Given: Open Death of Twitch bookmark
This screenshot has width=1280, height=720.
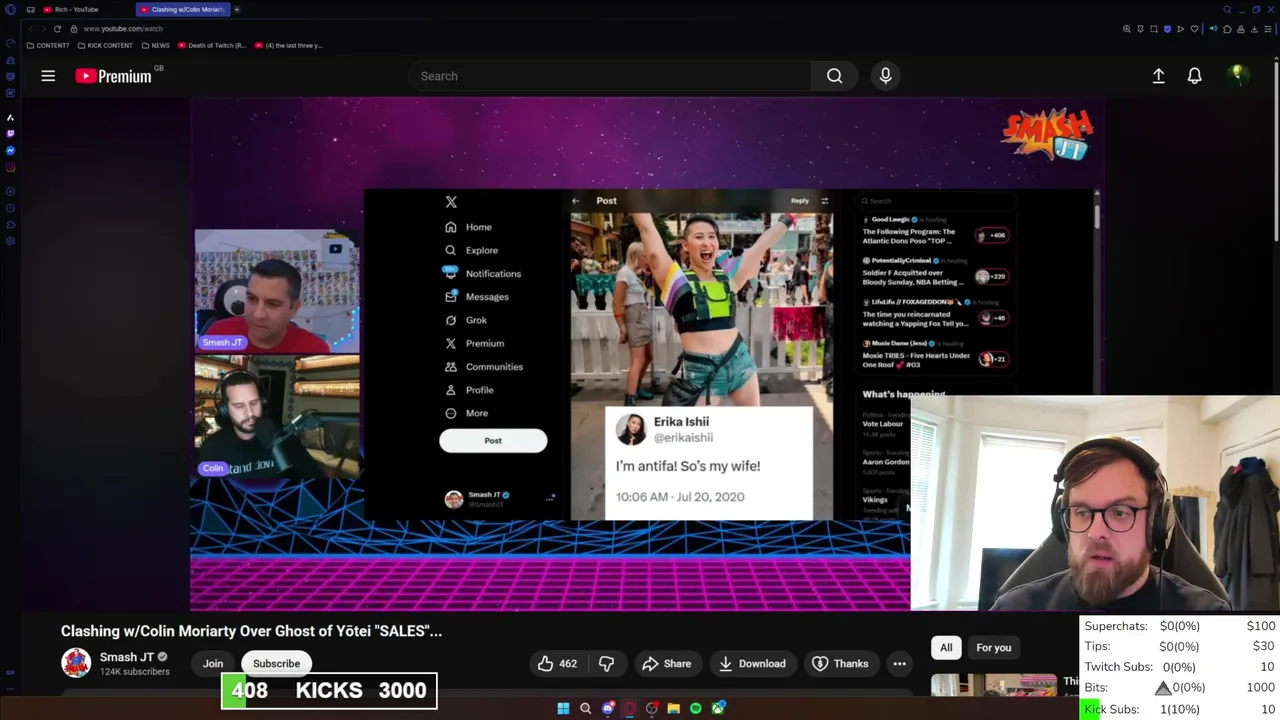Looking at the screenshot, I should point(212,45).
